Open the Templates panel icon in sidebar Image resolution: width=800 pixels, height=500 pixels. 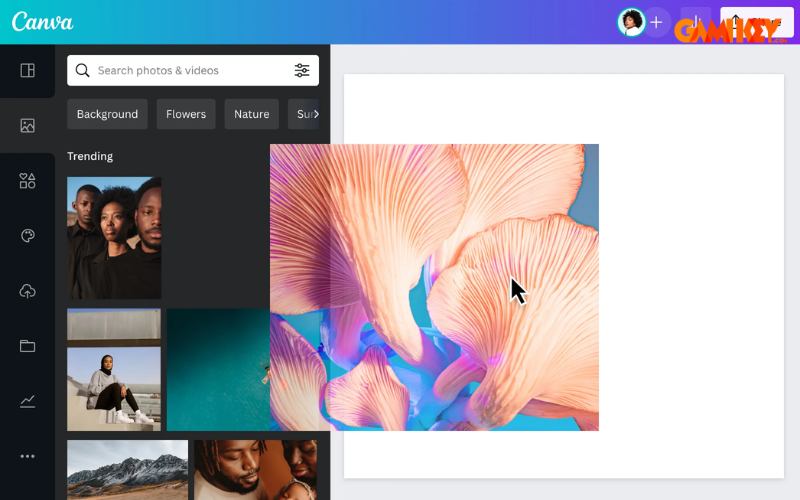coord(28,70)
